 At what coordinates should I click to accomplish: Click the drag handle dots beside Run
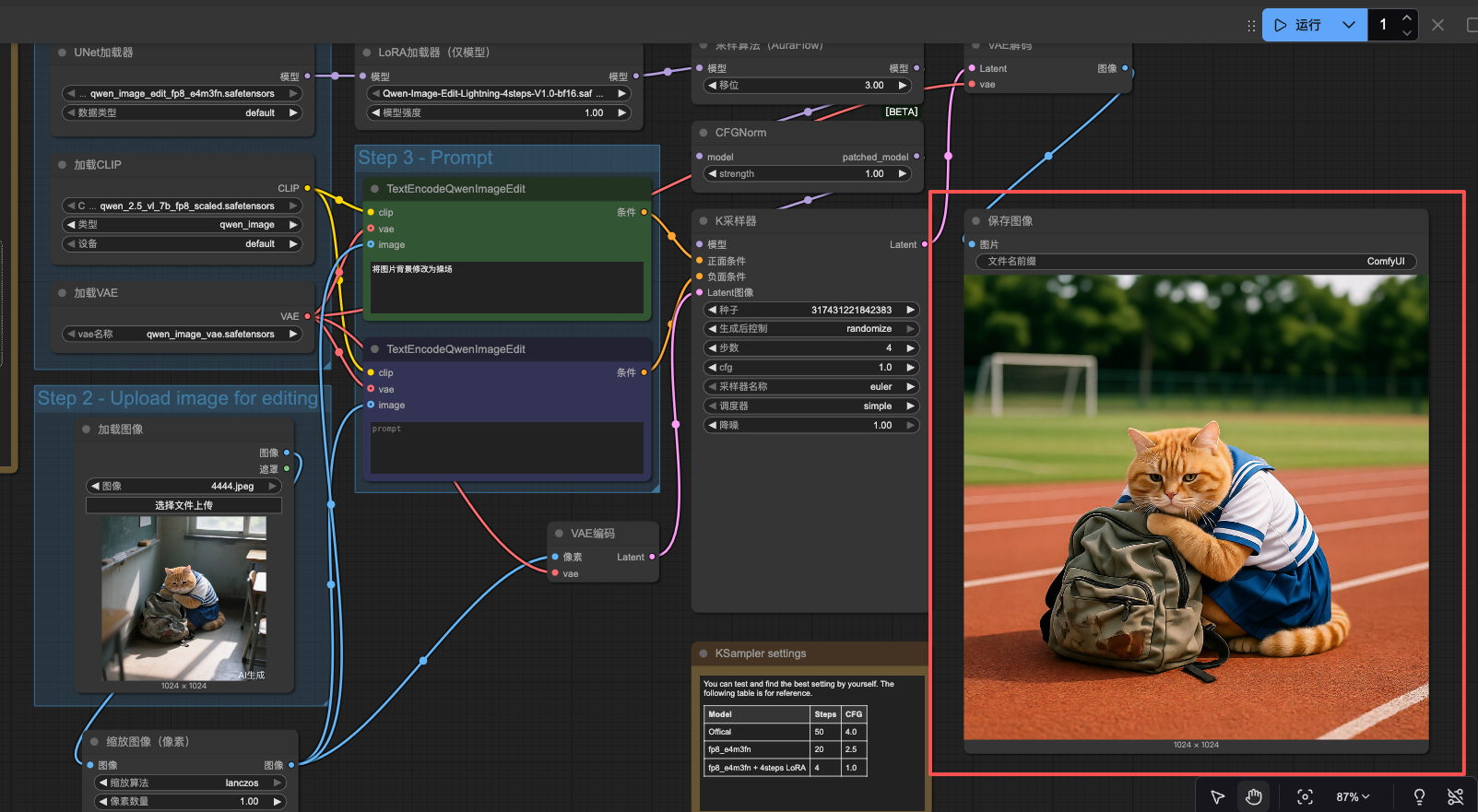click(1251, 26)
